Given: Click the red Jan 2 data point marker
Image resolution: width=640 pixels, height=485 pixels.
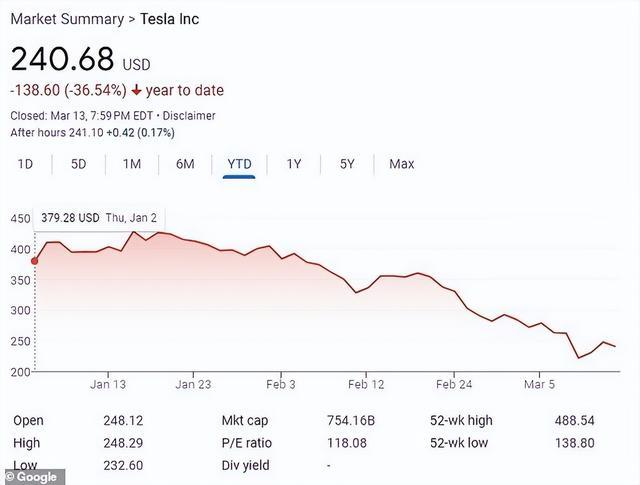Looking at the screenshot, I should coord(35,261).
